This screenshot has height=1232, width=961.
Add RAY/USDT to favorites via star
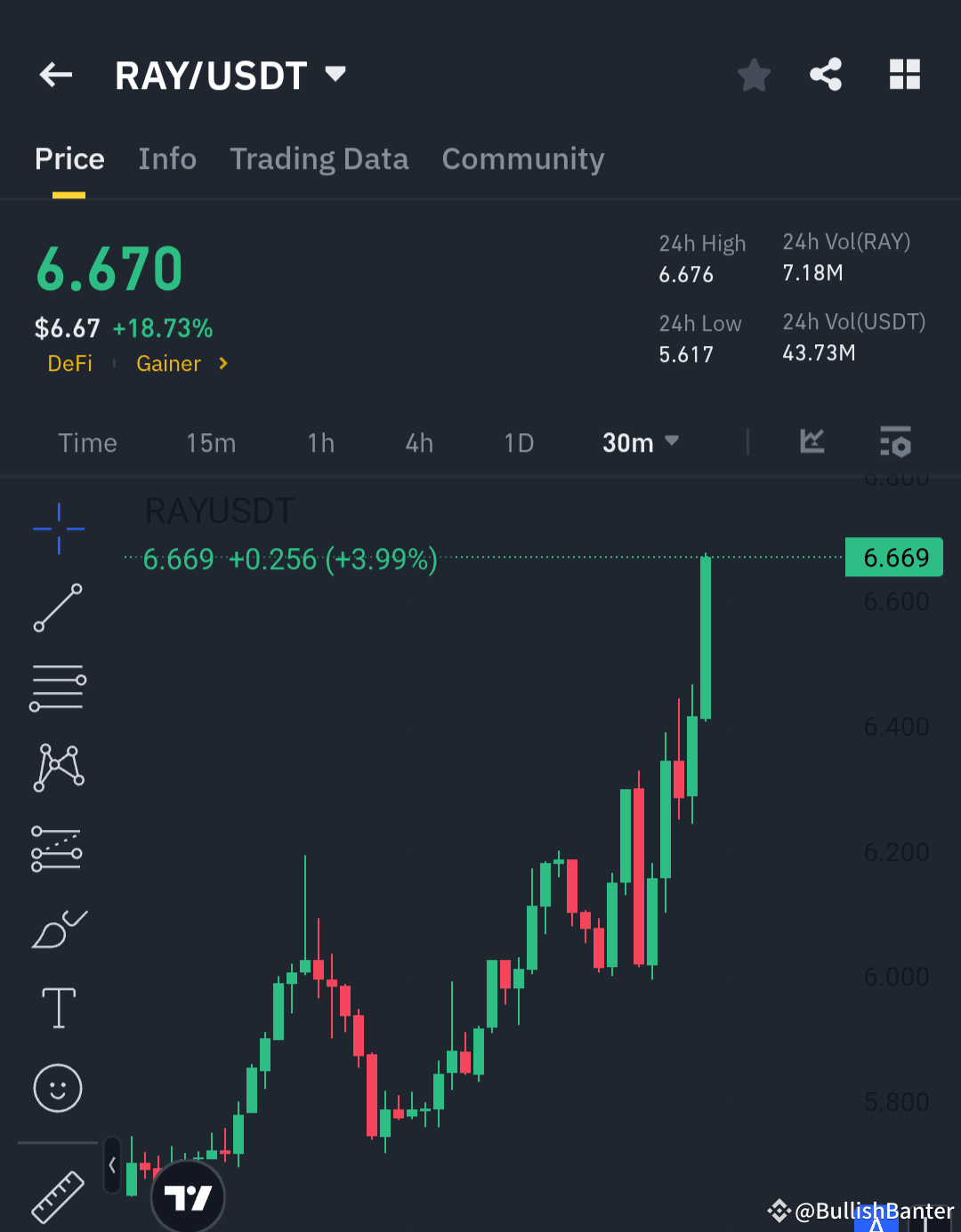coord(754,75)
